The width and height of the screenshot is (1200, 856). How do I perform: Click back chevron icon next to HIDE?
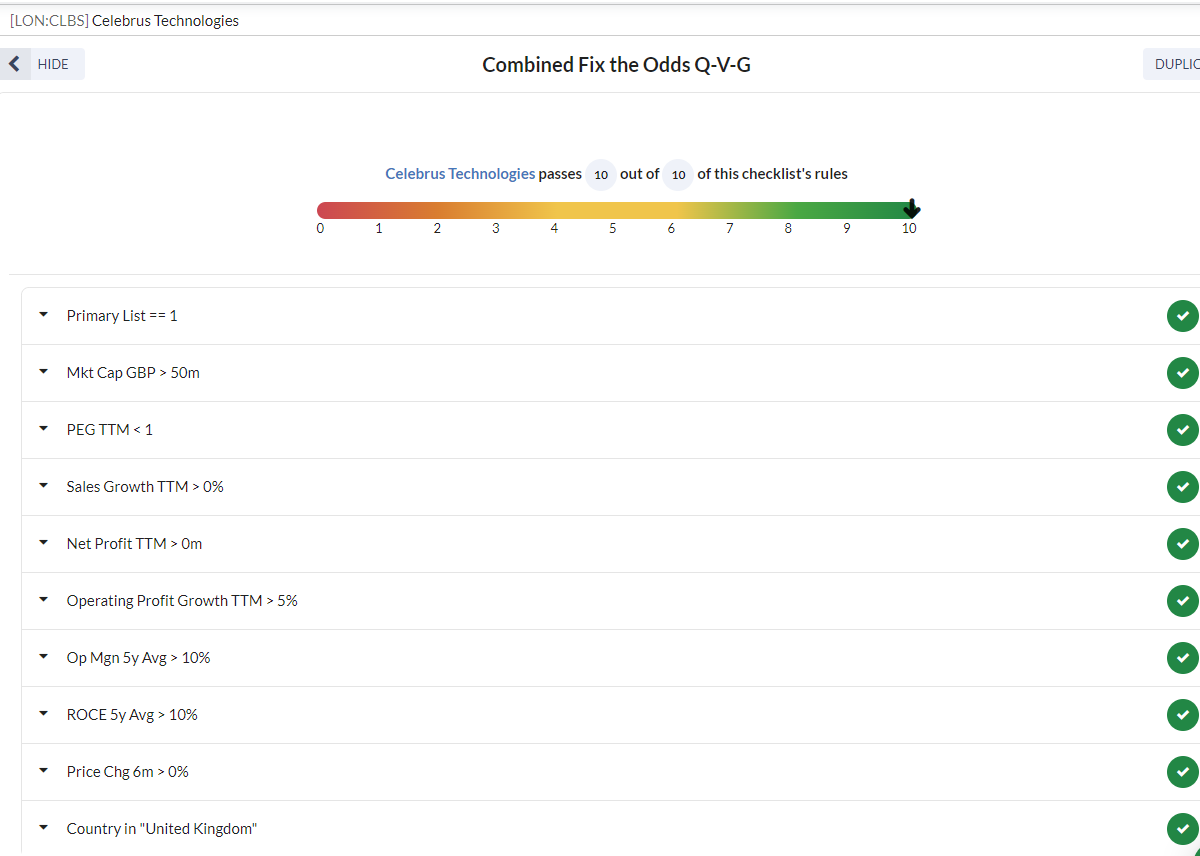click(14, 64)
